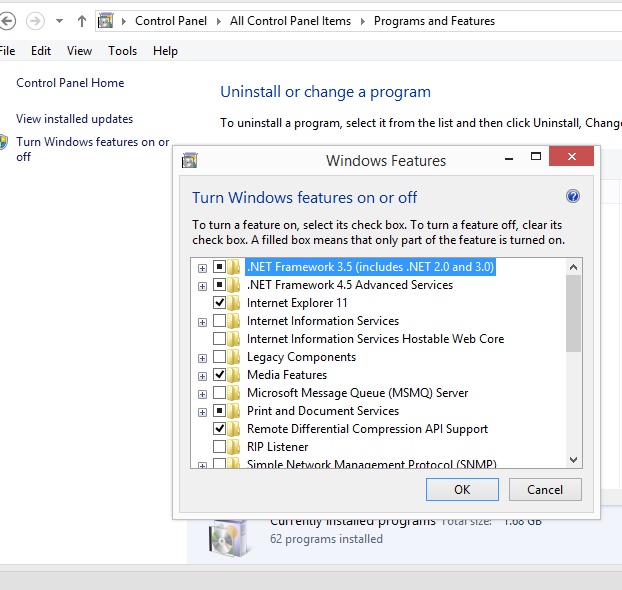The image size is (622, 590).
Task: Click folder icon of Remote Differential Compression
Action: [234, 429]
